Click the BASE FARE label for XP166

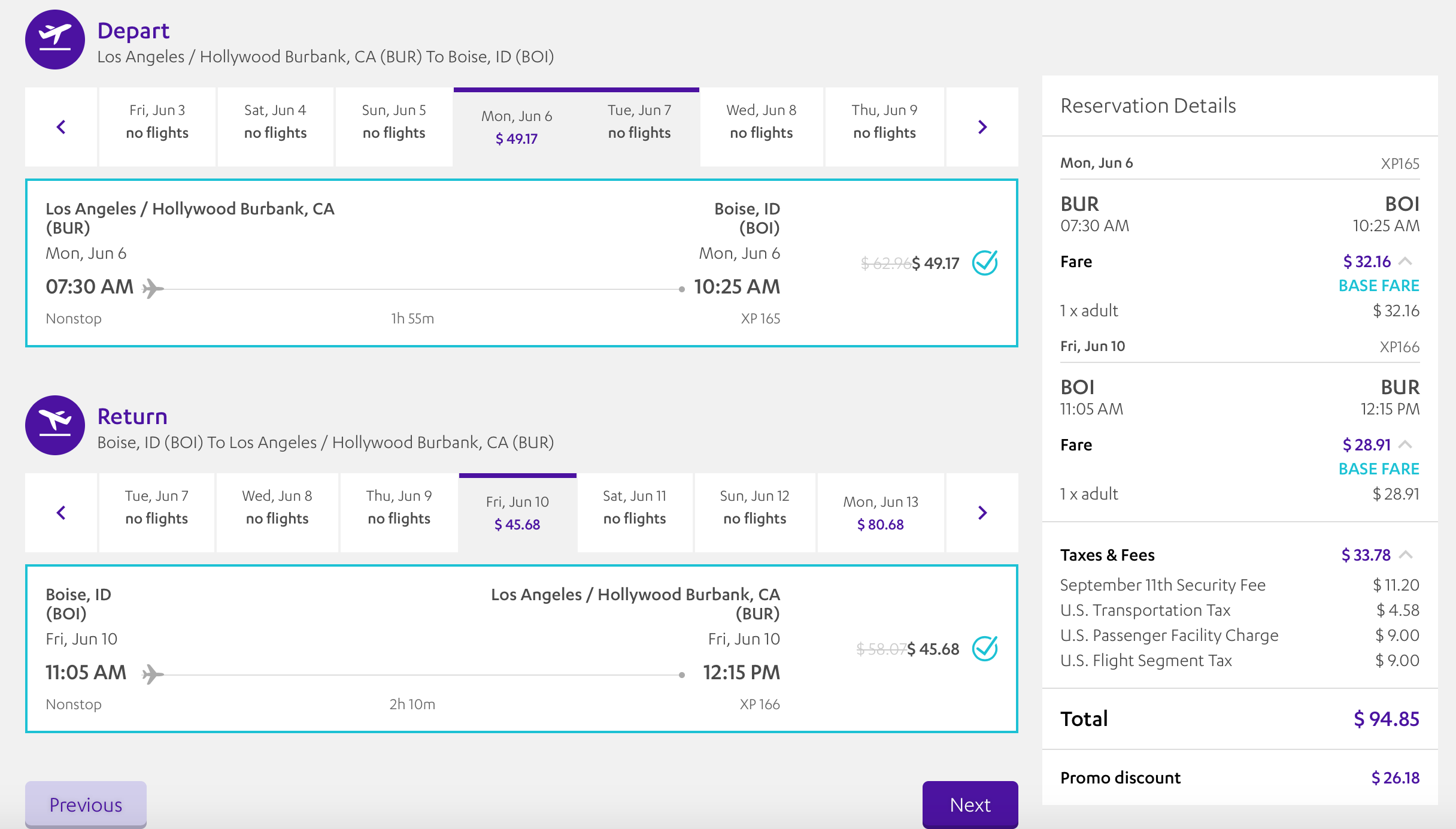[x=1378, y=468]
